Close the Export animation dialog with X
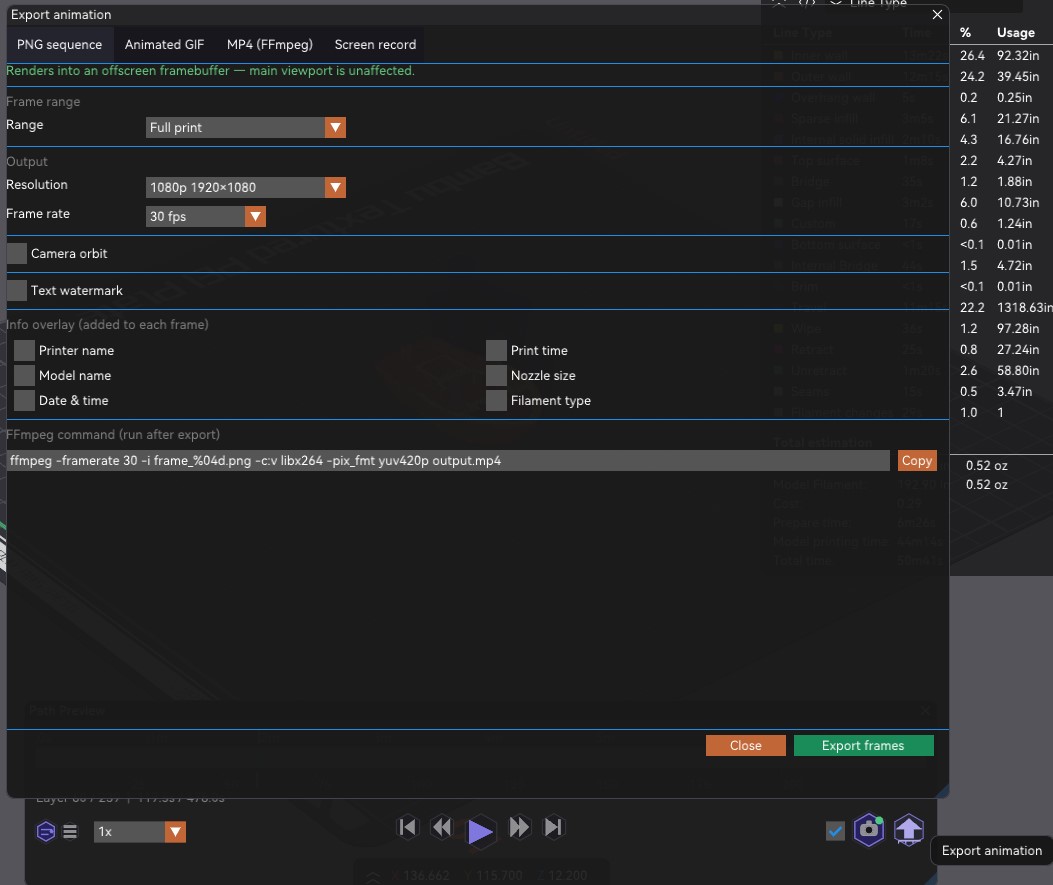Screen dimensions: 1053x885 (937, 14)
